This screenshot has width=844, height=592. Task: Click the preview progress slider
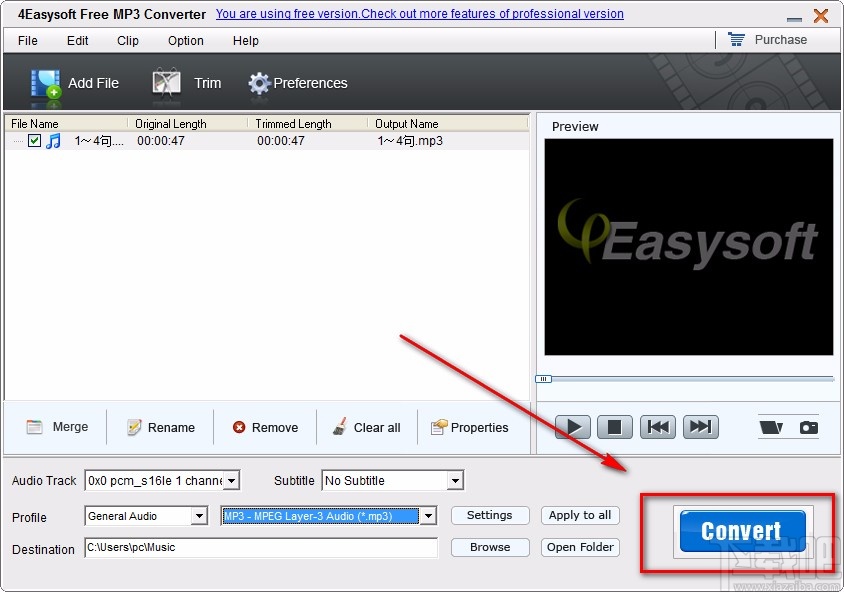tap(544, 379)
